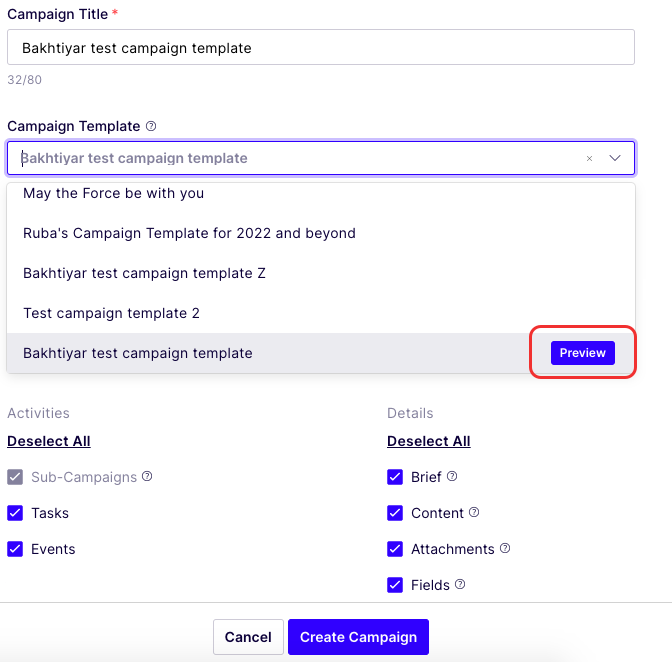Click help icon next to Attachments
This screenshot has height=662, width=672.
point(505,548)
